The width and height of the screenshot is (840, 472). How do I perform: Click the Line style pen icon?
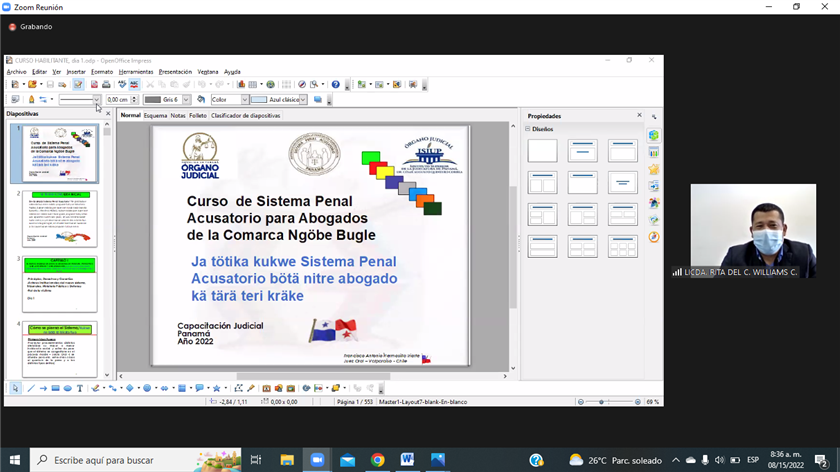pyautogui.click(x=31, y=100)
